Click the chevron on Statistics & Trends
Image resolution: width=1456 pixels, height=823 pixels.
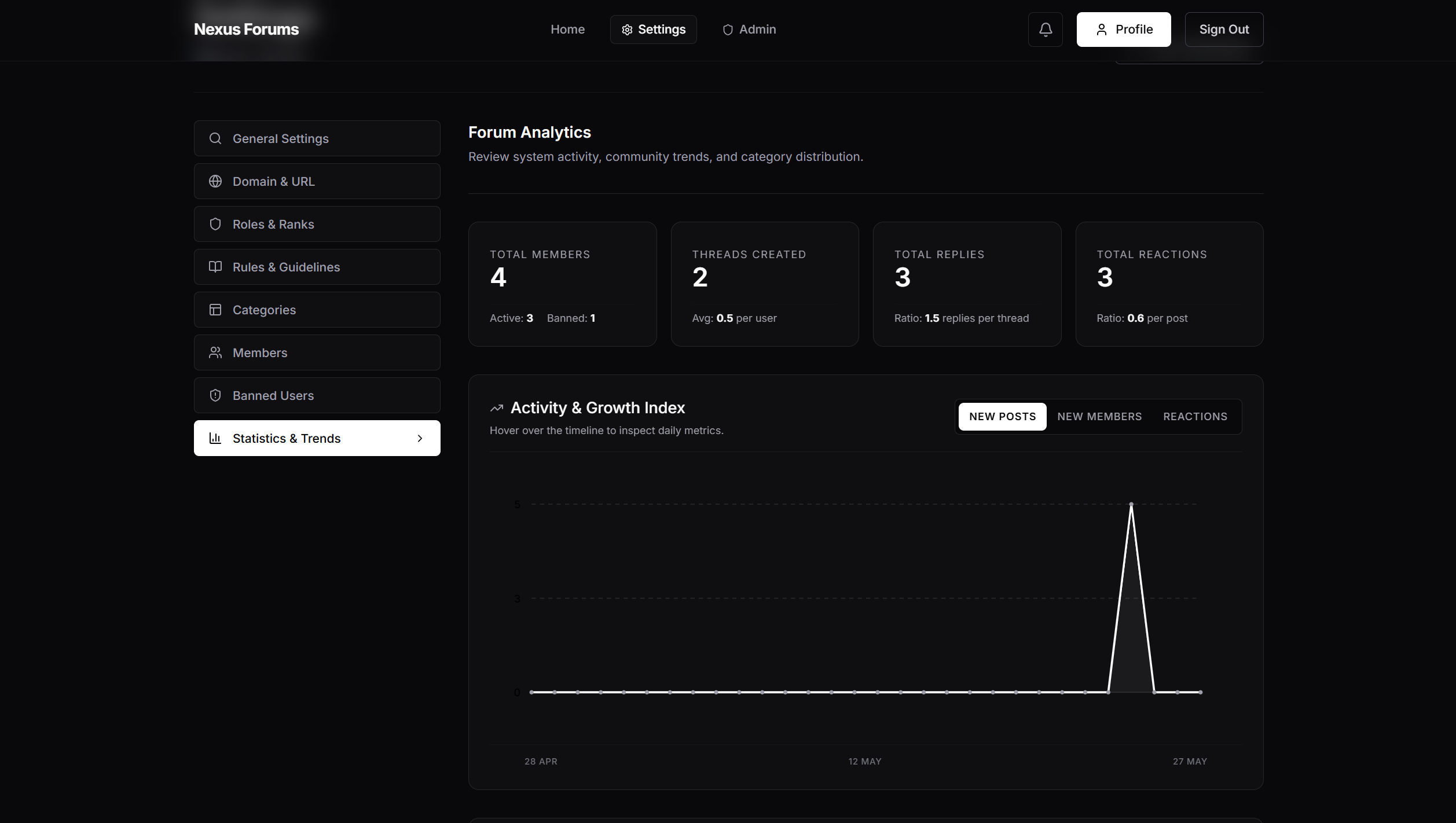420,438
